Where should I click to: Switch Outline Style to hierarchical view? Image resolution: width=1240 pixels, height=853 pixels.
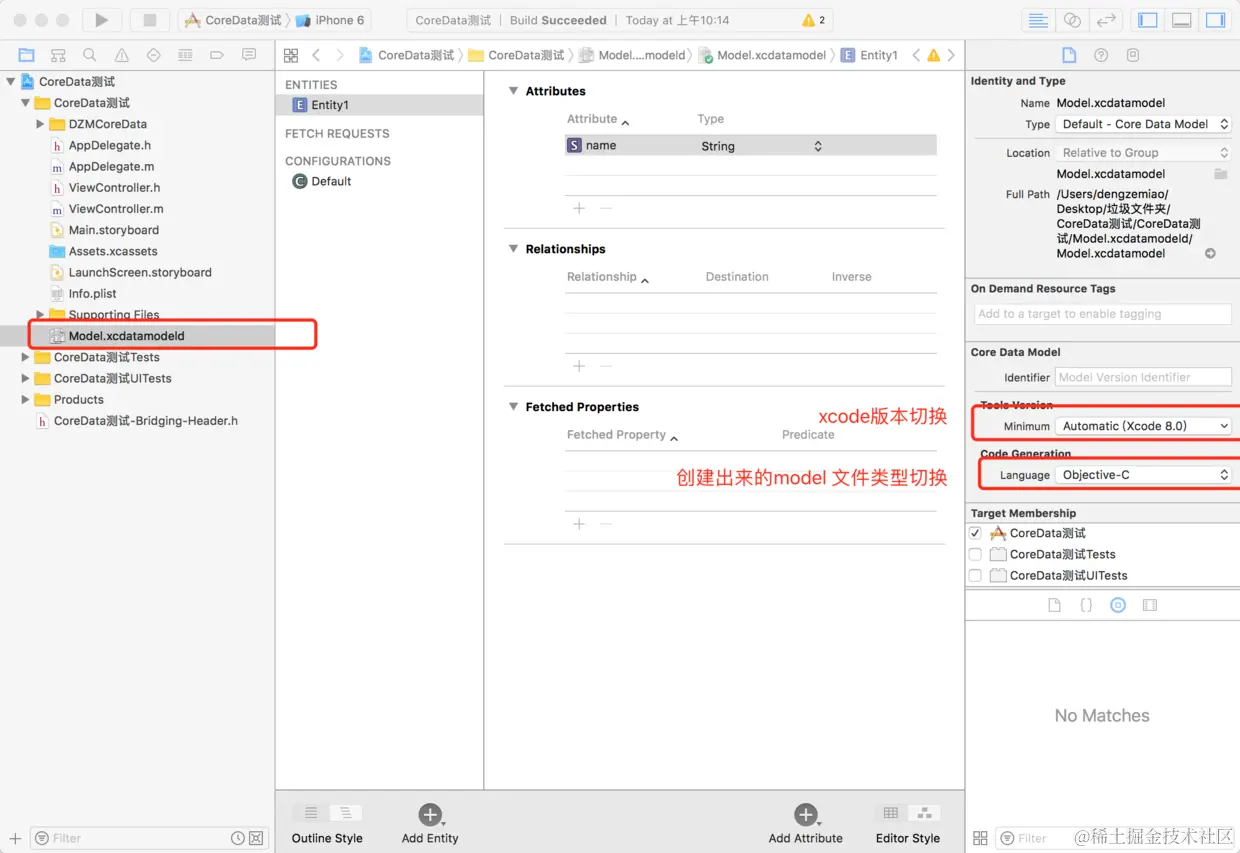[346, 813]
